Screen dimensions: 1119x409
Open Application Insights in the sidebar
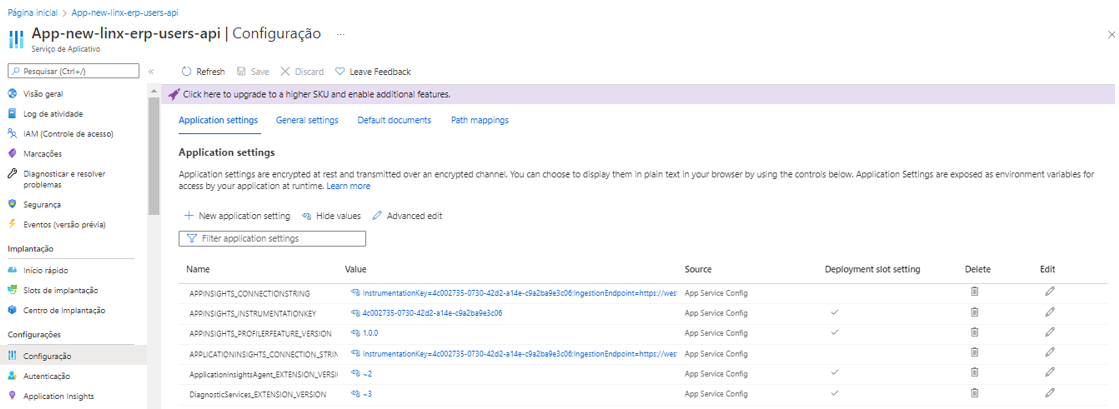click(58, 396)
